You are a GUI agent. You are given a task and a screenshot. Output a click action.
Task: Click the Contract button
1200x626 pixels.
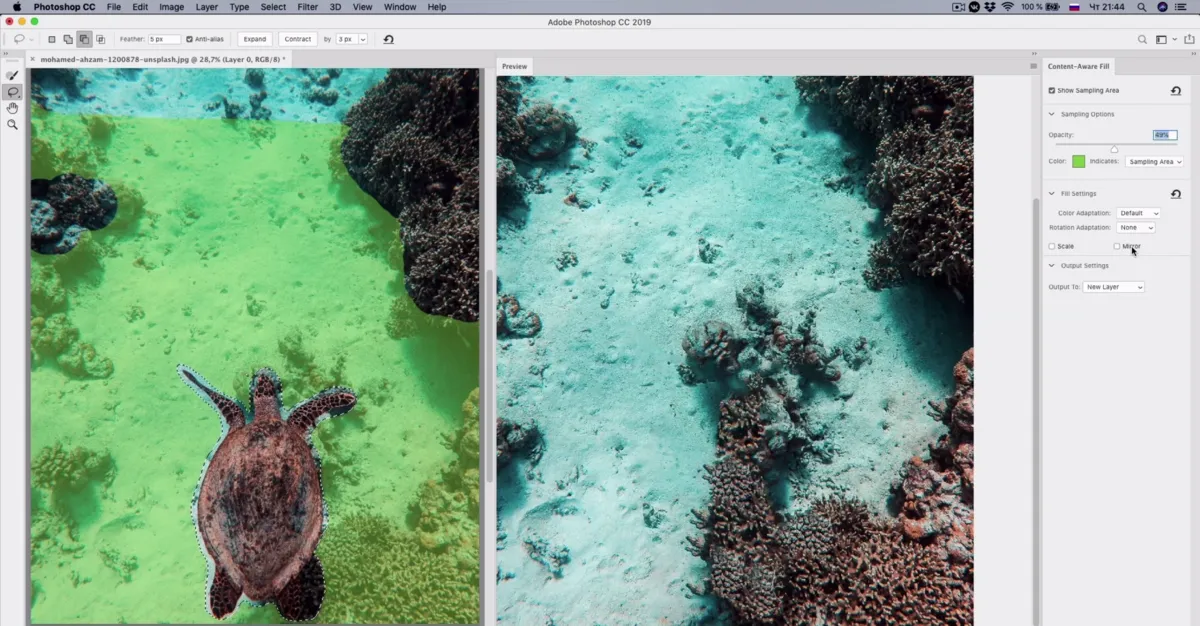pyautogui.click(x=297, y=39)
